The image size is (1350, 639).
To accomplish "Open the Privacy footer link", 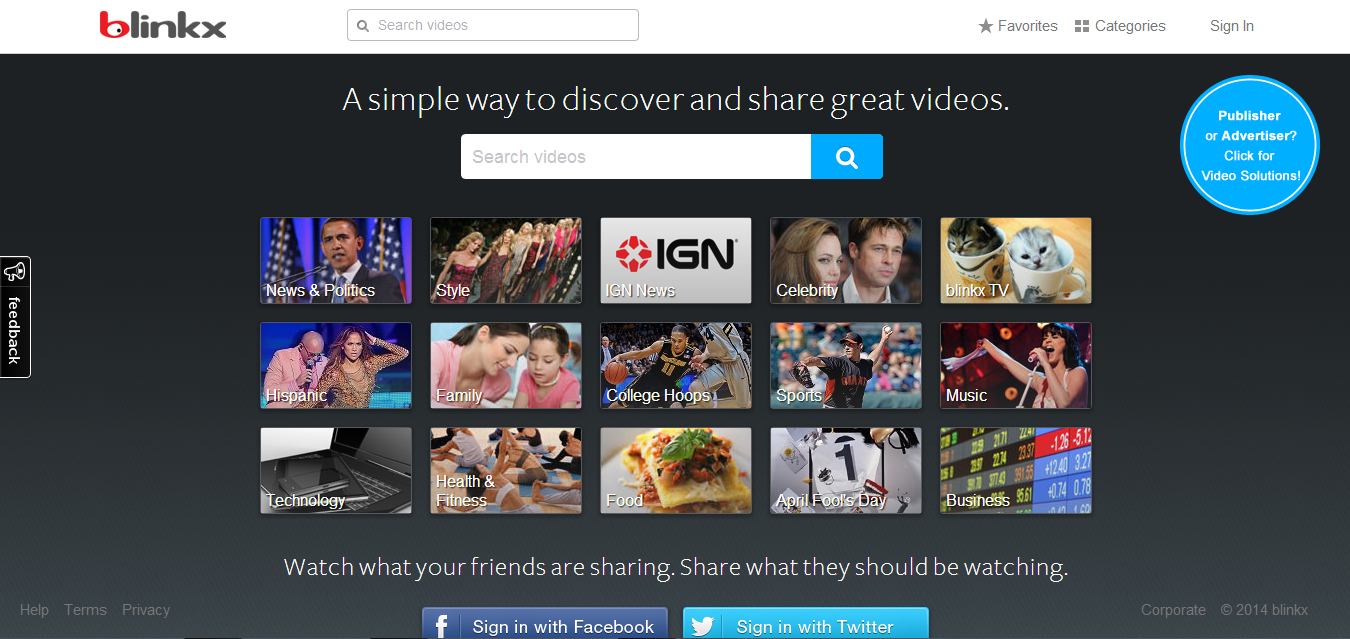I will click(146, 610).
